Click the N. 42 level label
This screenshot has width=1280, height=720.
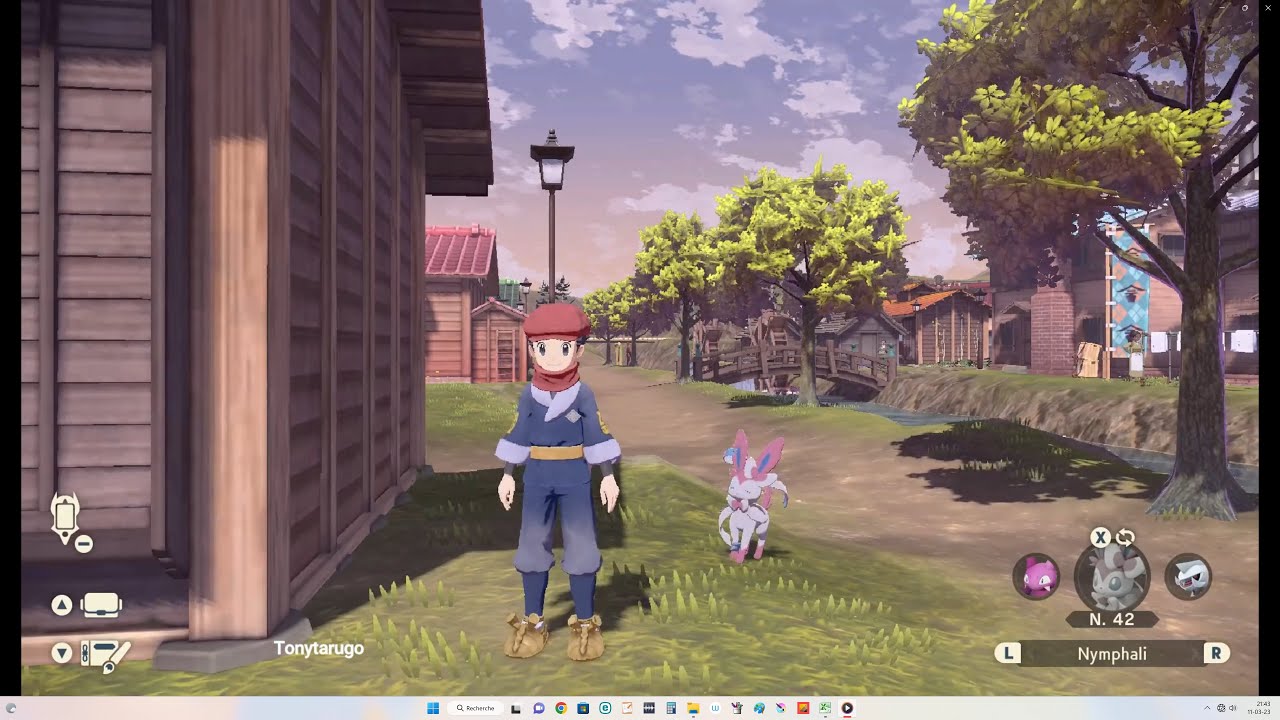point(1112,619)
